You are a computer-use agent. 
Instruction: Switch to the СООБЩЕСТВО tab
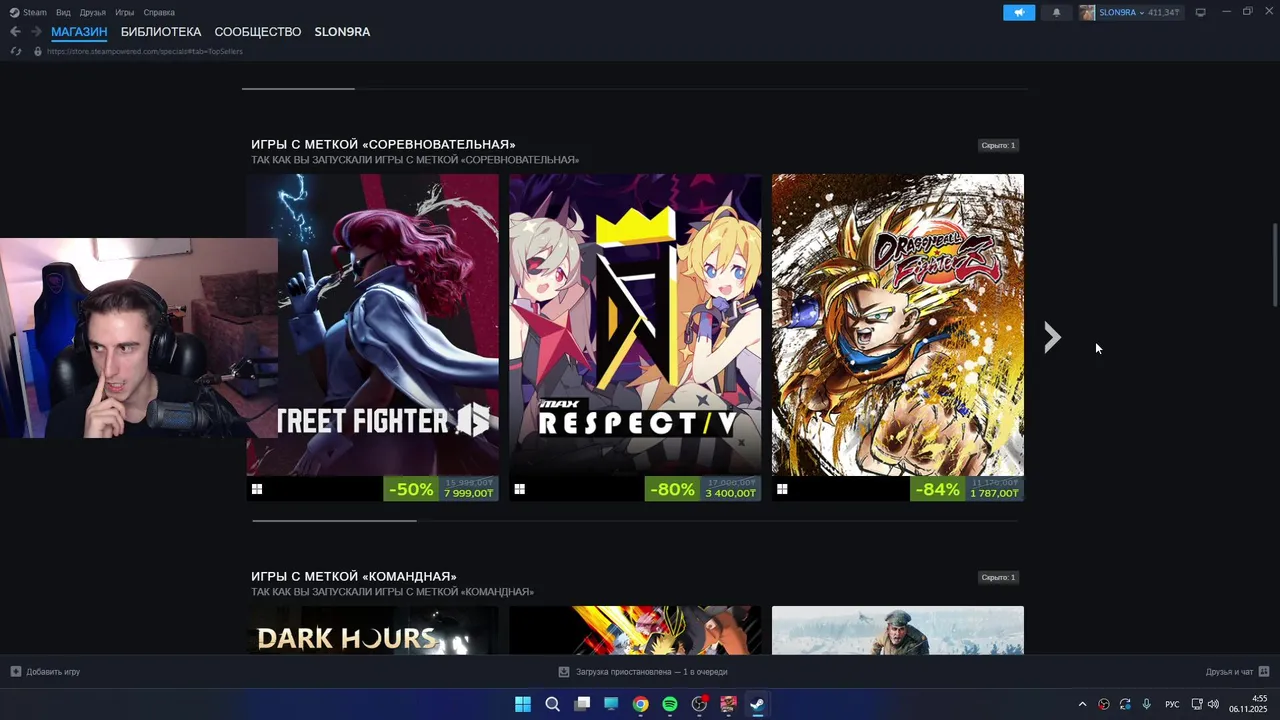258,32
